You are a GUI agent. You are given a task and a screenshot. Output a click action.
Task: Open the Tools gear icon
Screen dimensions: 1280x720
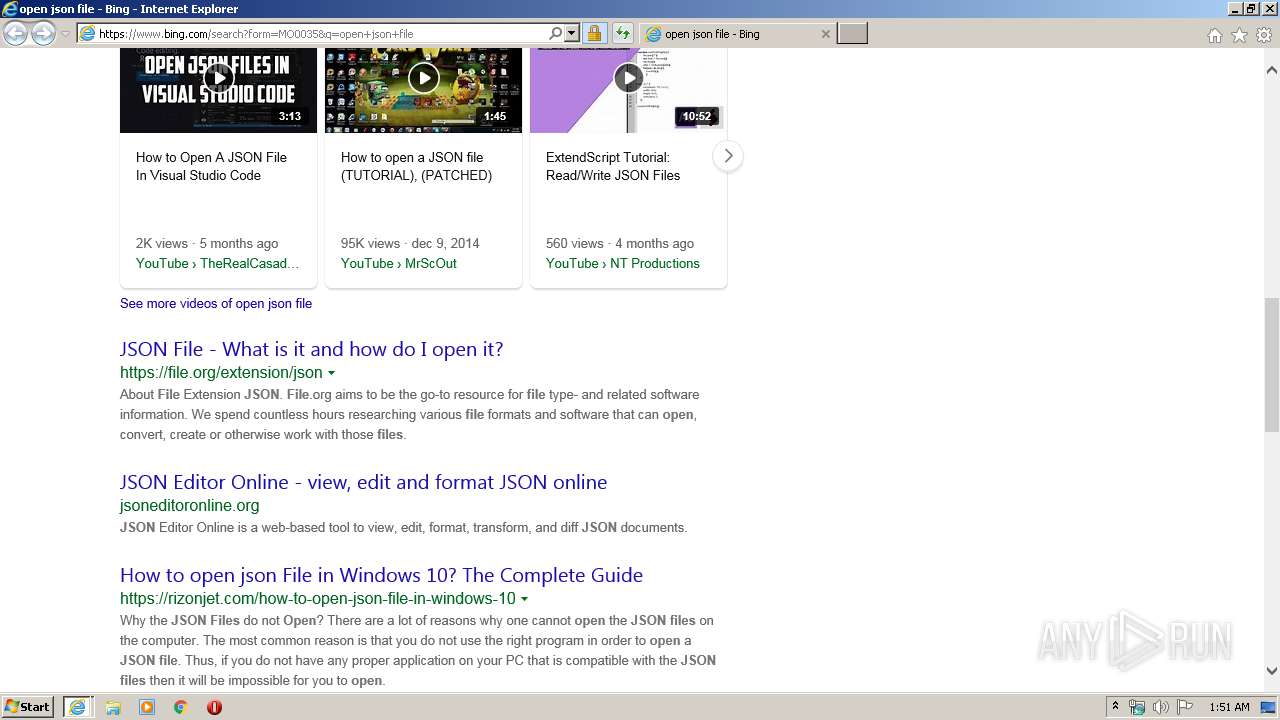[1264, 35]
